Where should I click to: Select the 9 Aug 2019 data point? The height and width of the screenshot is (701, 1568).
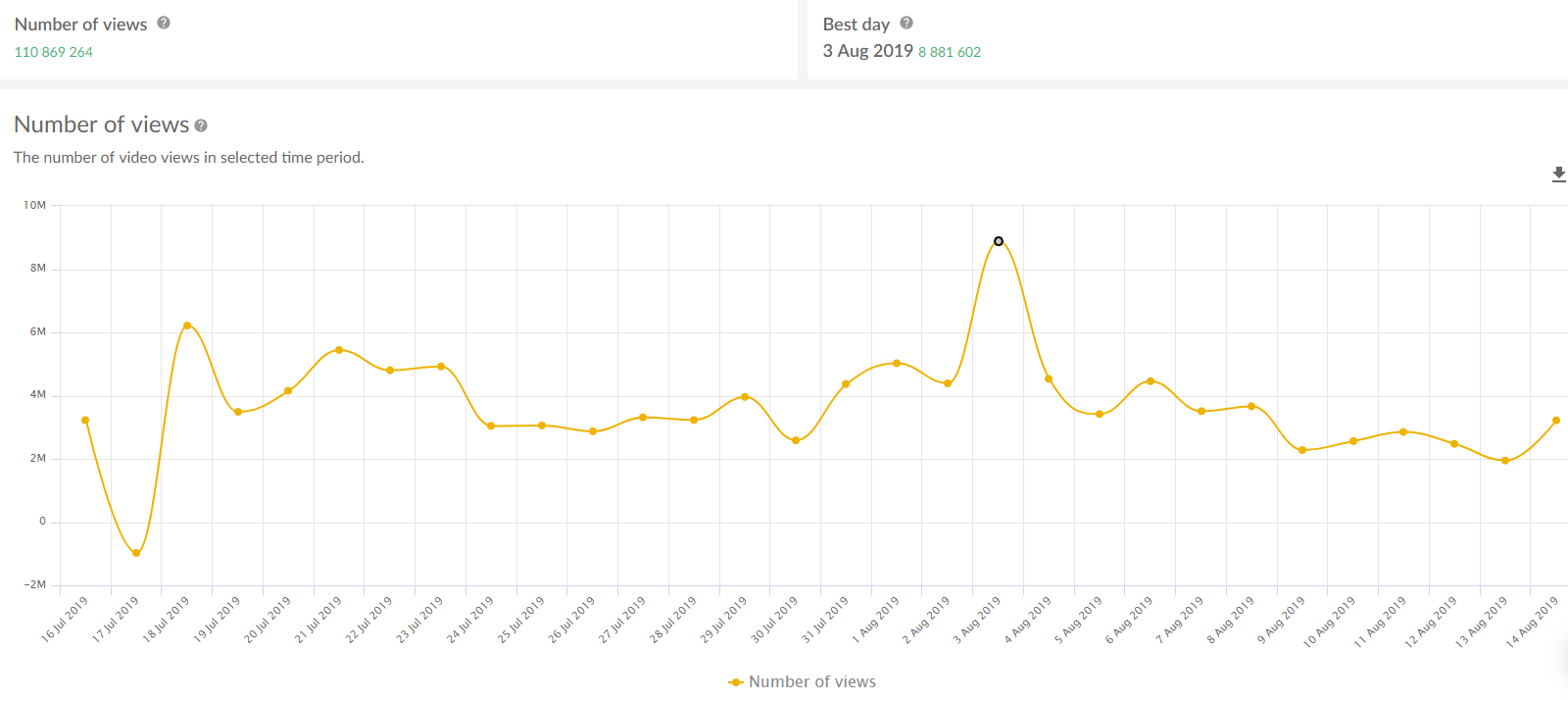click(x=1302, y=450)
